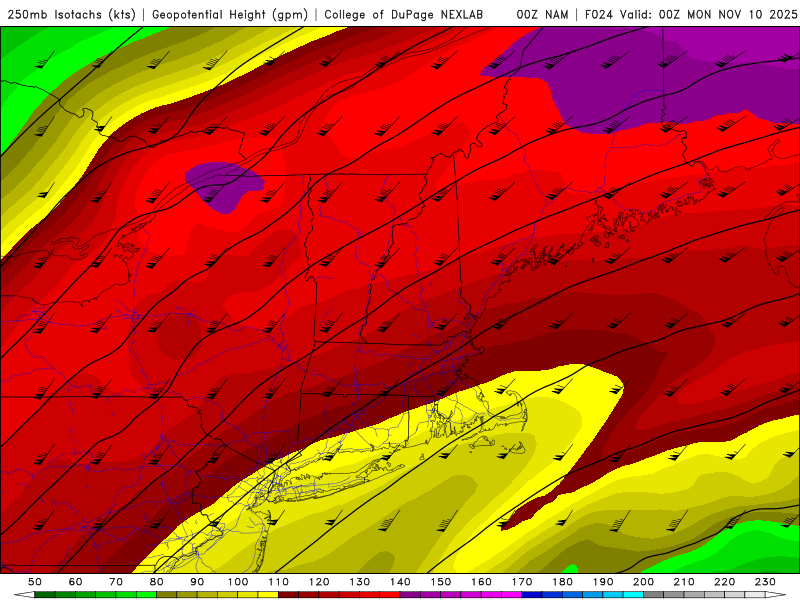Select the "250mb Isotachs (kts)" title text

coord(72,14)
